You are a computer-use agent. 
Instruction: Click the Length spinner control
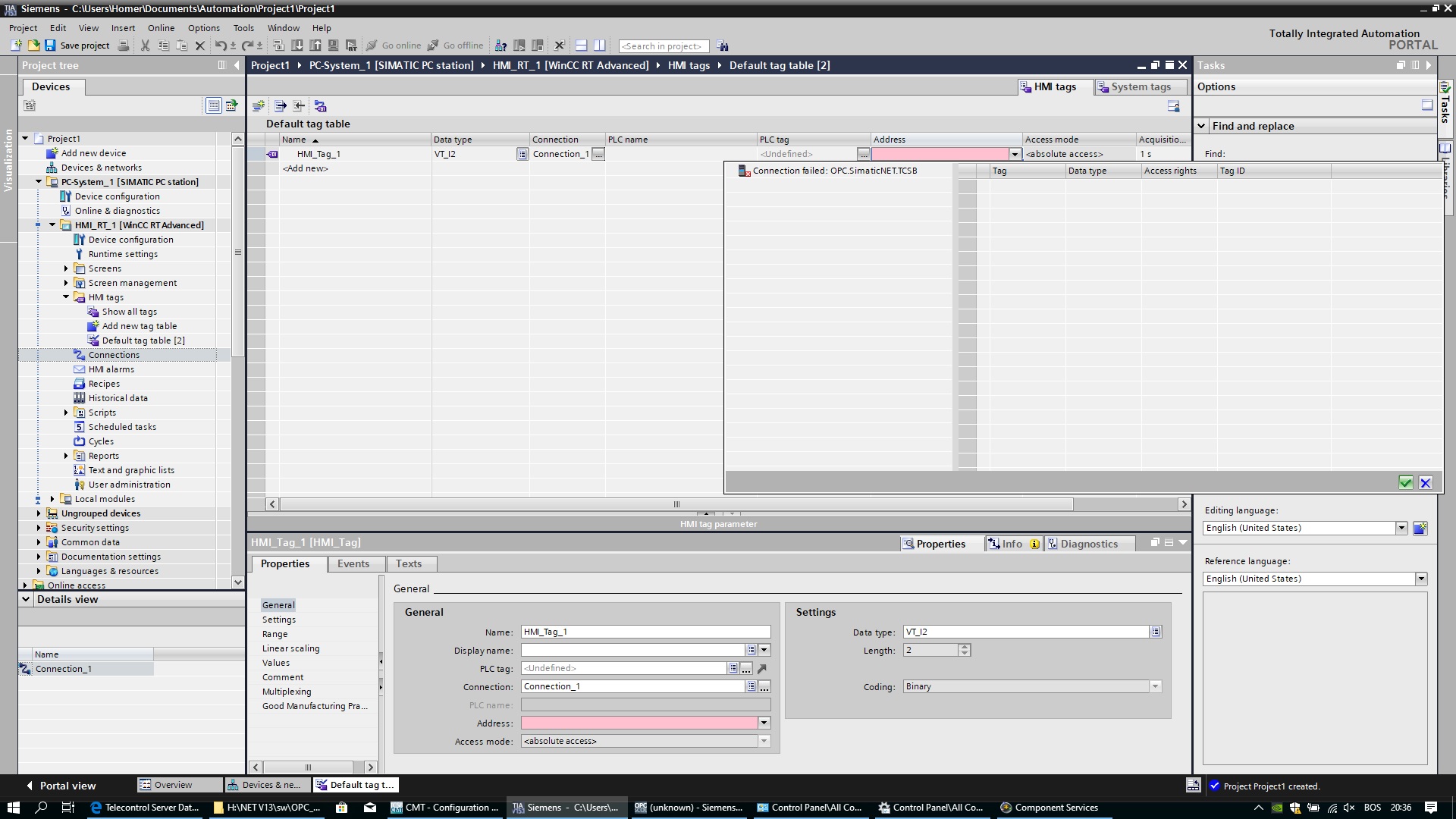[964, 650]
